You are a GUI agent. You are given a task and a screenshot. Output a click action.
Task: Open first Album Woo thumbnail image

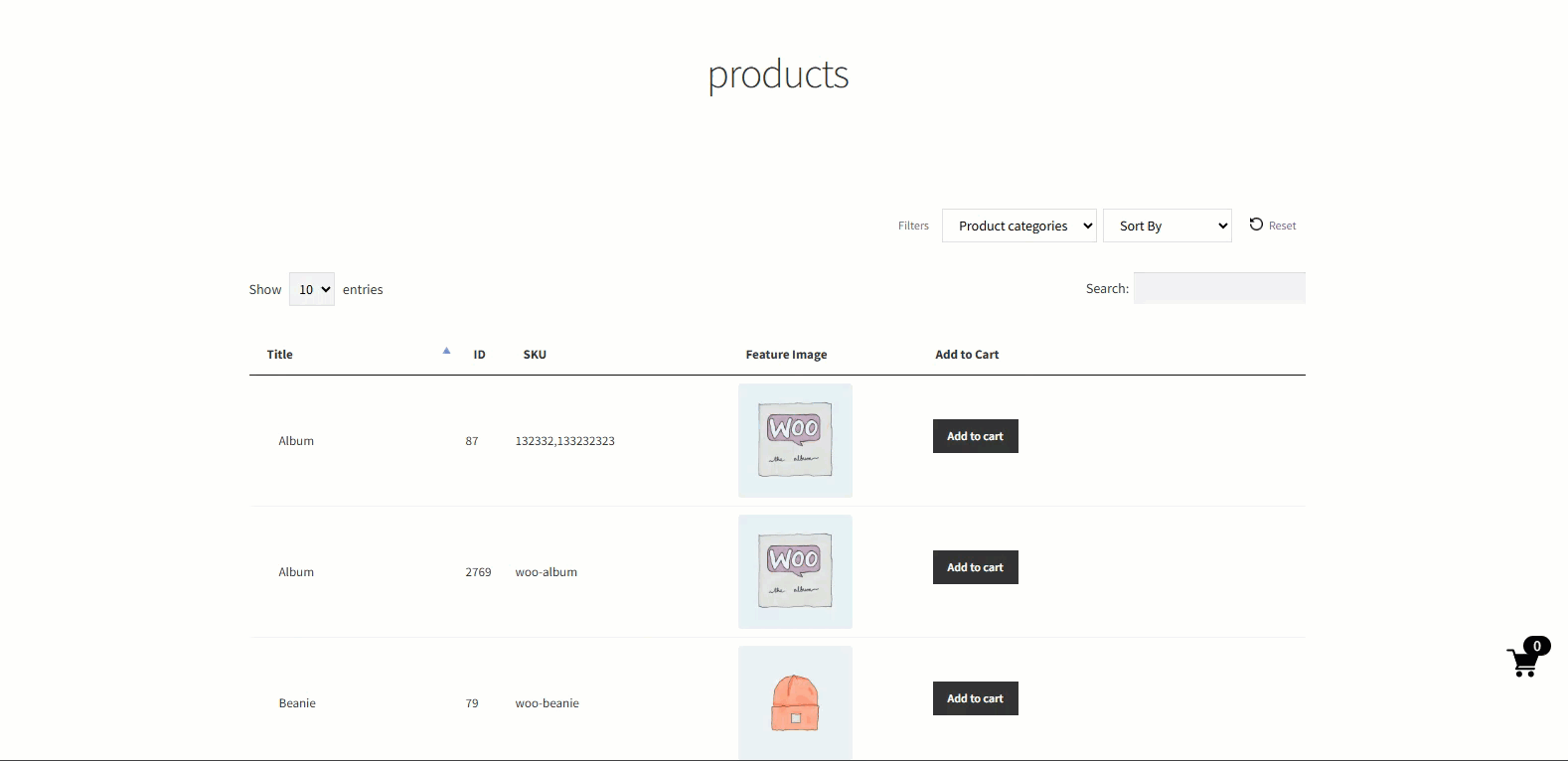795,440
